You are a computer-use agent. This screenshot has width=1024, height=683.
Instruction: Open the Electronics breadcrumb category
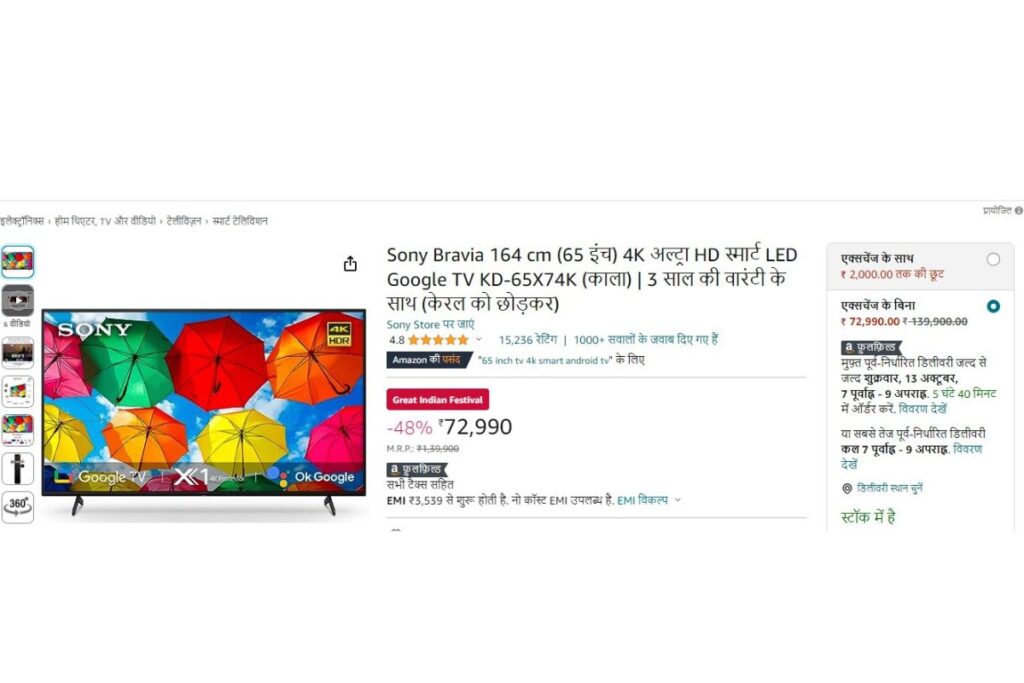click(x=22, y=221)
